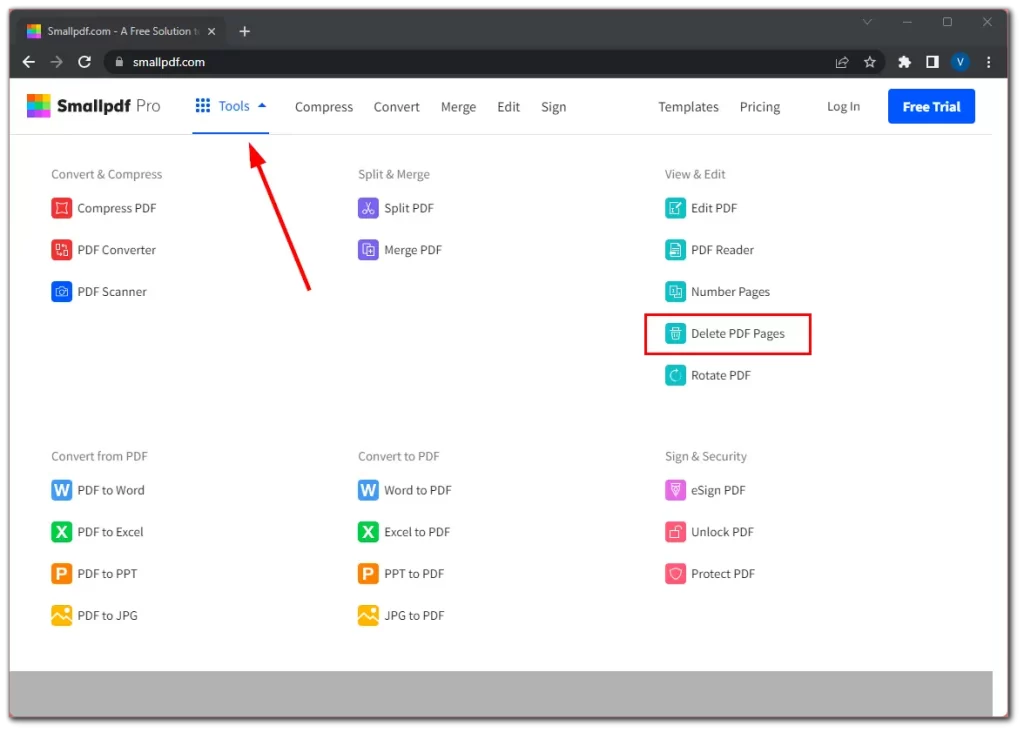Open the Merge menu item

point(458,106)
